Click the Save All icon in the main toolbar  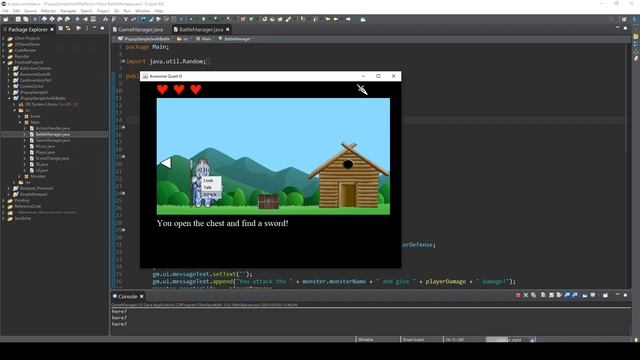[x=26, y=19]
